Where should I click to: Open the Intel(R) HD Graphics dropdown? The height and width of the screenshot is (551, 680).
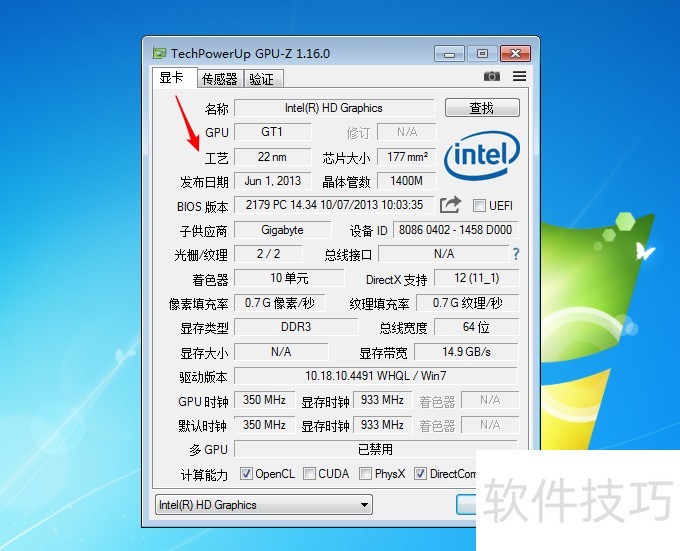[264, 505]
